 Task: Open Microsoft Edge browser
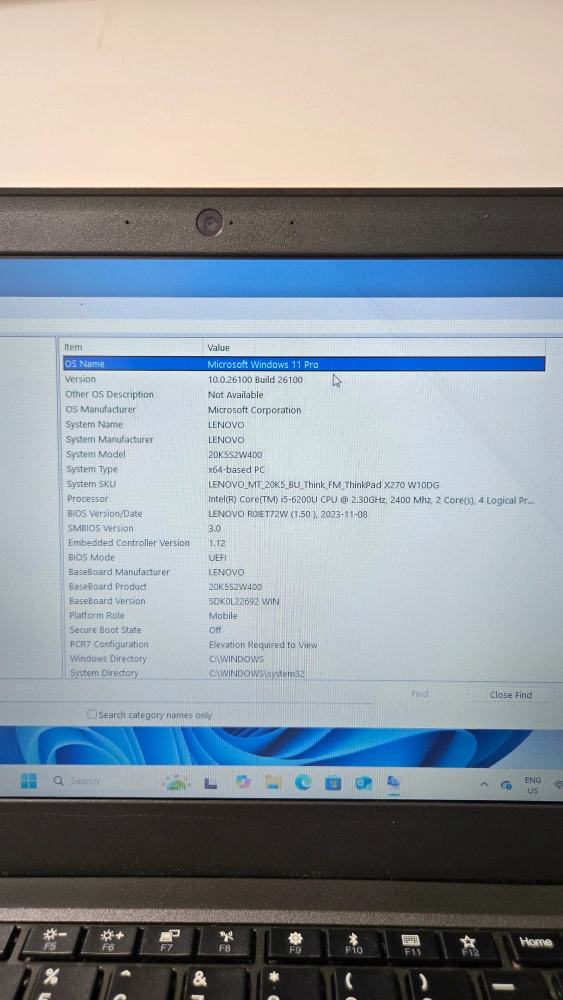303,783
